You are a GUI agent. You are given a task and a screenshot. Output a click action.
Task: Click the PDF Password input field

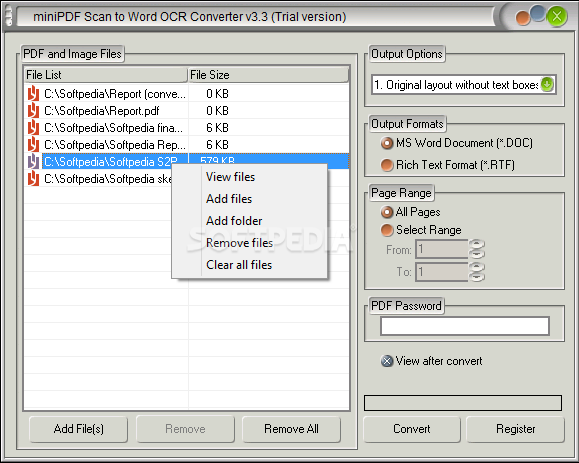(x=465, y=326)
